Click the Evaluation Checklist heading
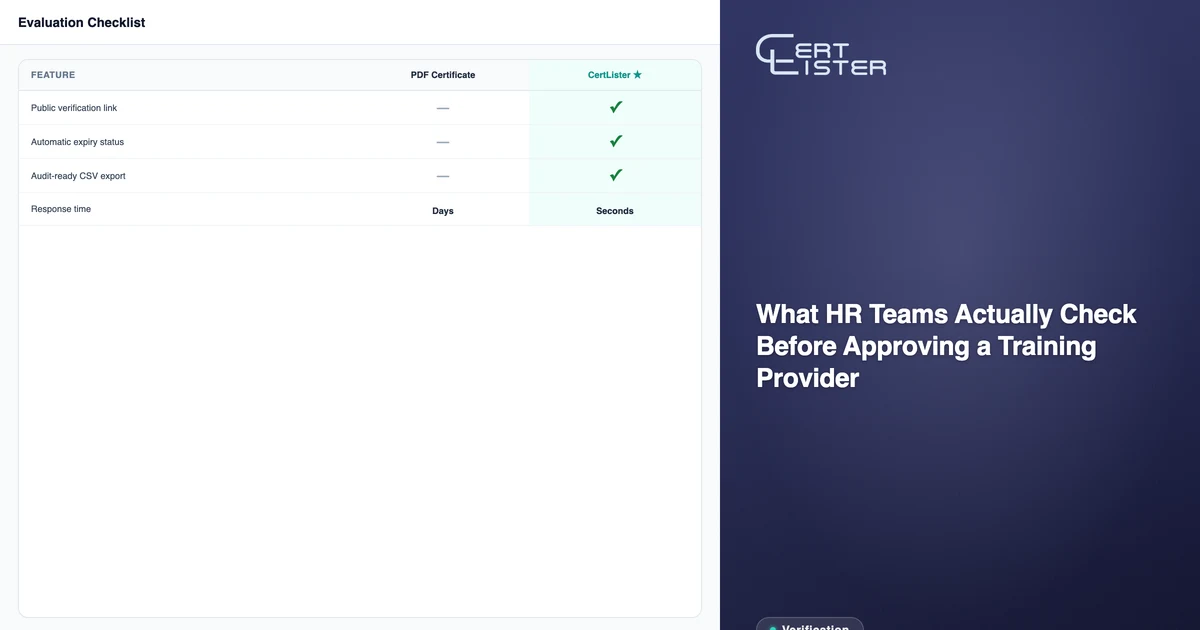 [82, 22]
